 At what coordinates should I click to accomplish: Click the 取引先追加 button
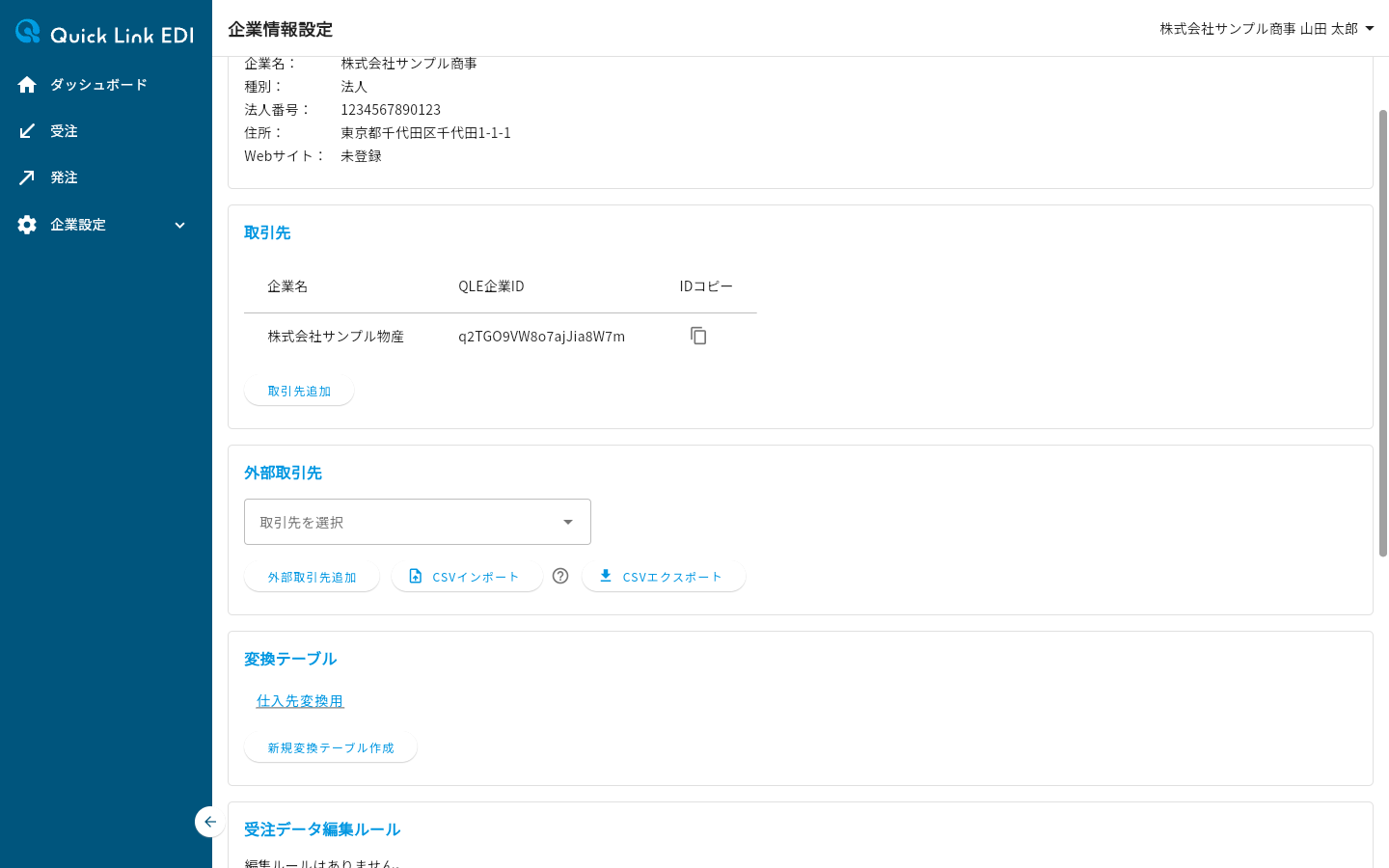(x=299, y=391)
